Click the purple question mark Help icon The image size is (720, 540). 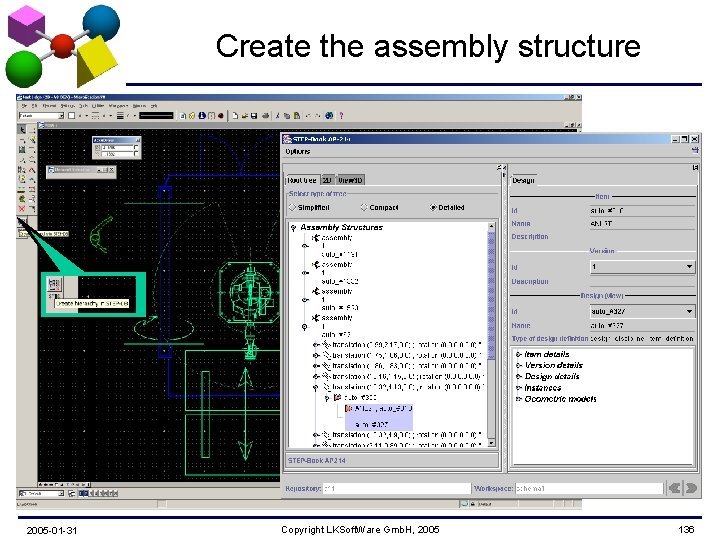tap(341, 116)
